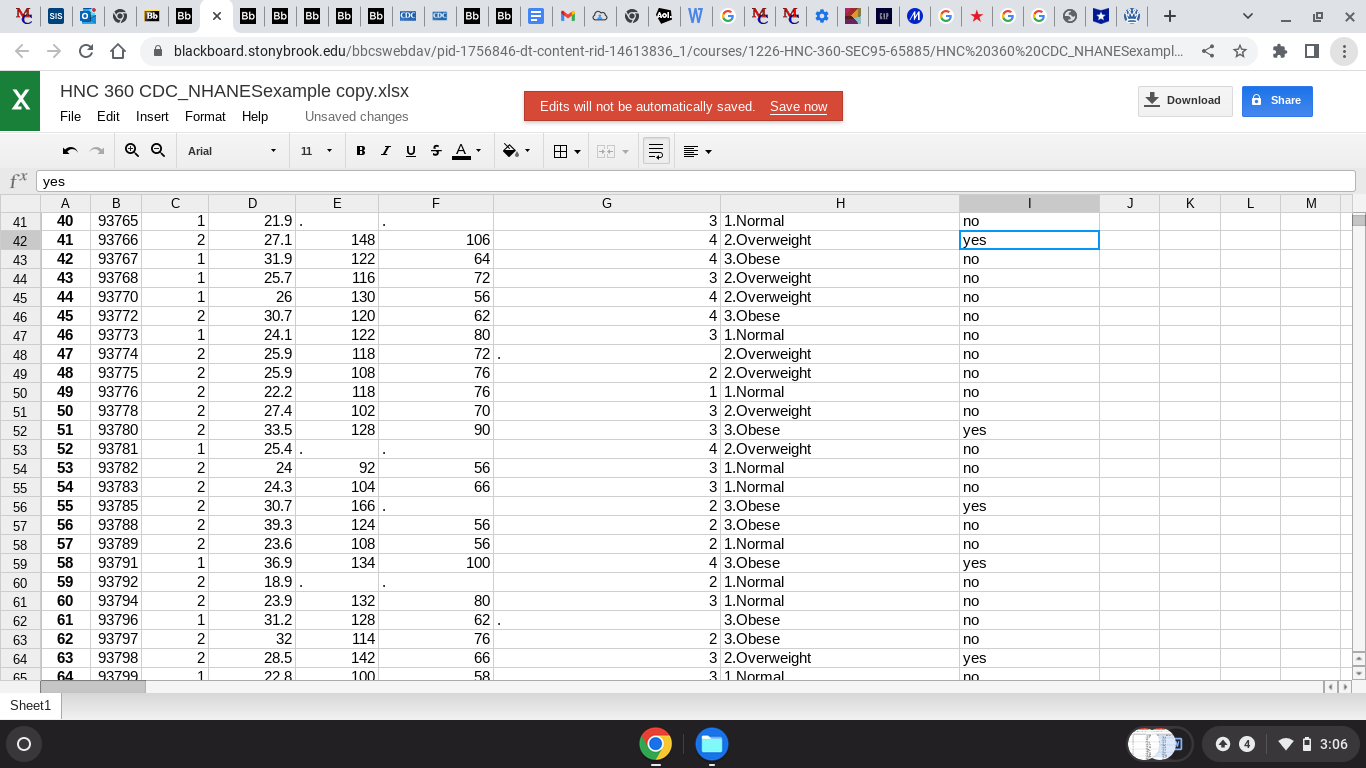The height and width of the screenshot is (768, 1366).
Task: Switch to Sheet1 tab
Action: (x=30, y=705)
